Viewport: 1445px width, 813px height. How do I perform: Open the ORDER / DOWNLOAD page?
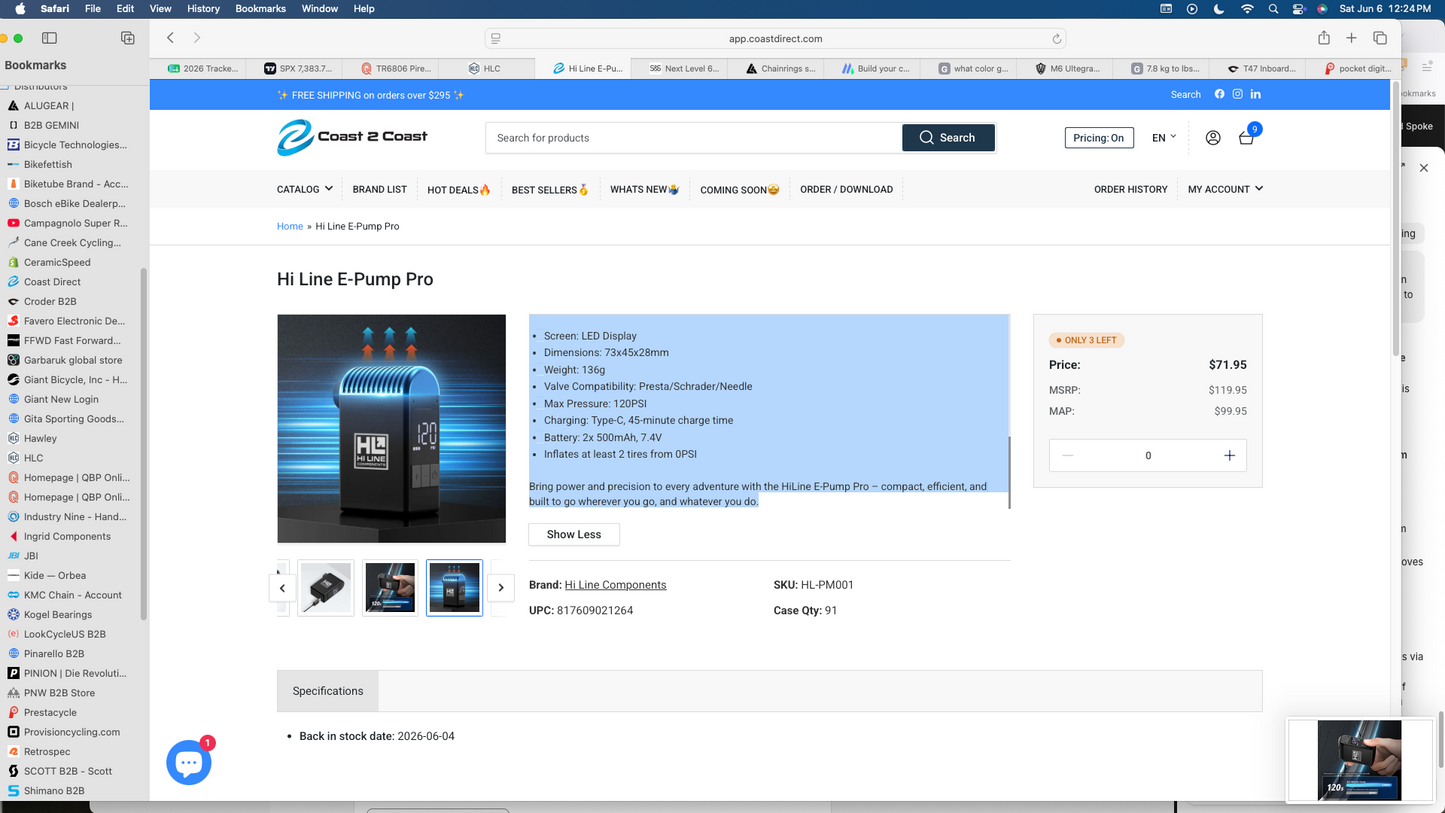point(846,189)
